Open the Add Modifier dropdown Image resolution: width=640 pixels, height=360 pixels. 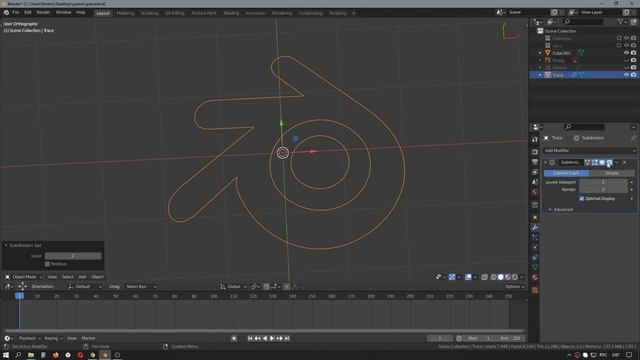[589, 150]
